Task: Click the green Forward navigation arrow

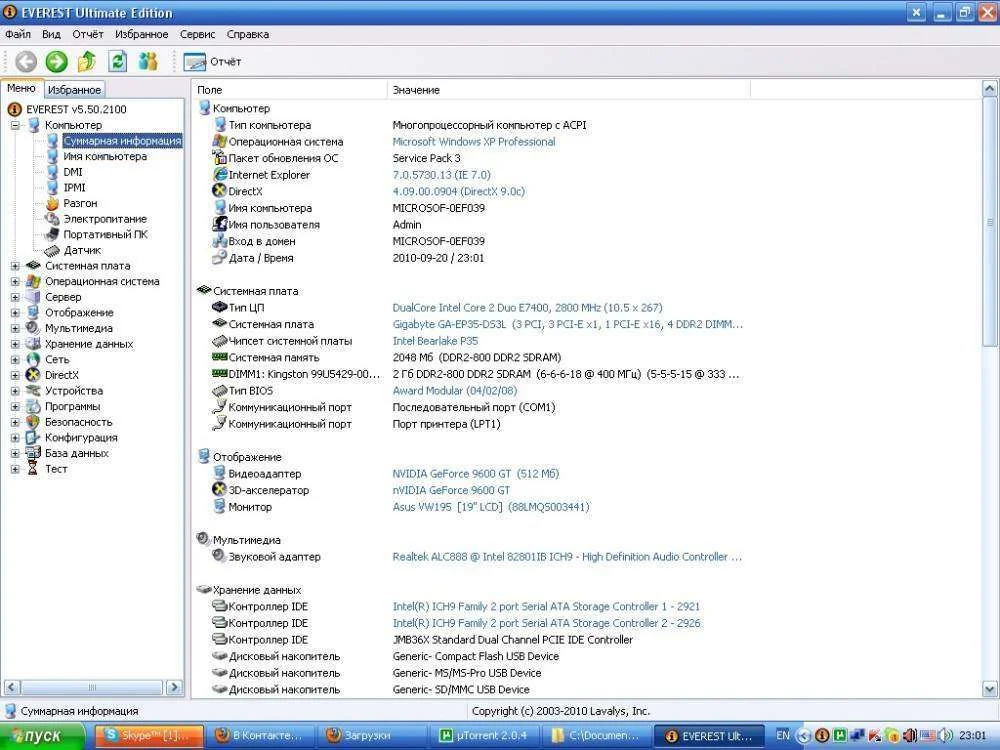Action: pos(56,61)
